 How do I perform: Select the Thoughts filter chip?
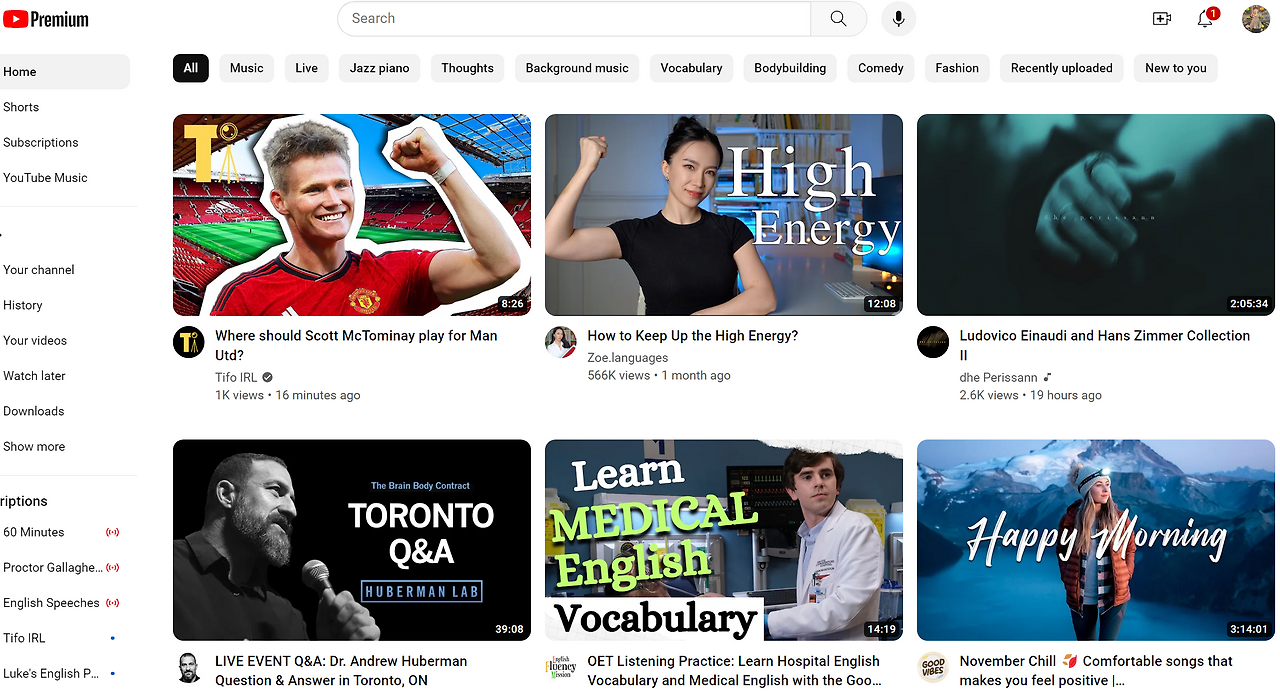467,68
